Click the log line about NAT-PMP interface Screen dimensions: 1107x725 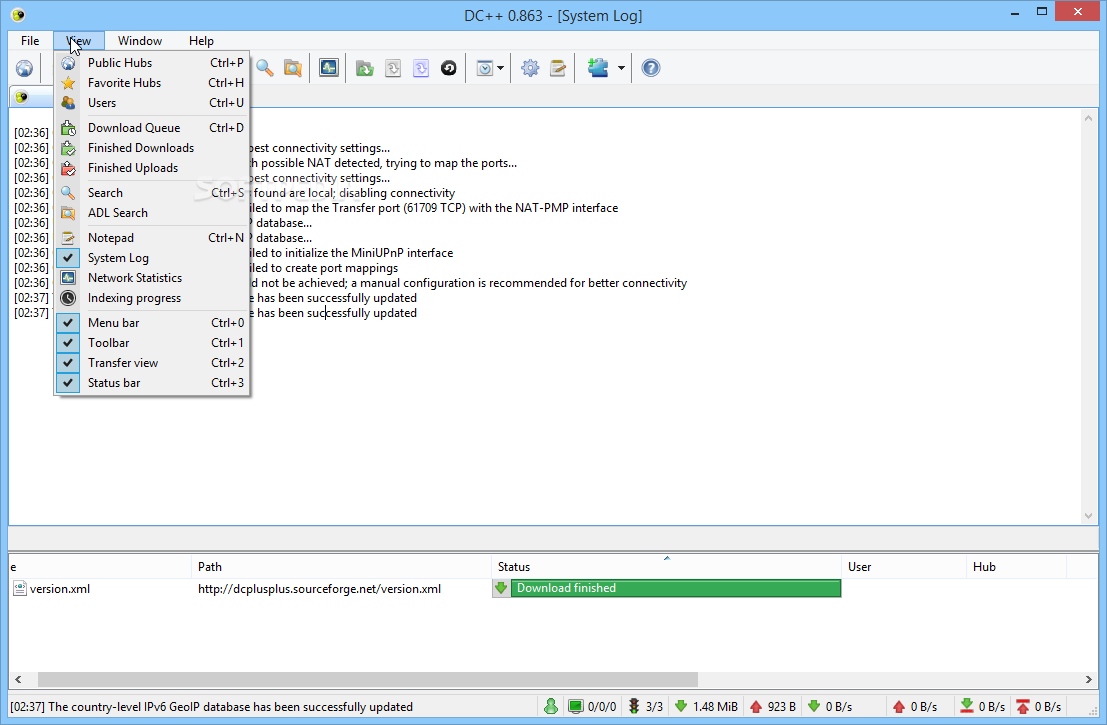click(434, 208)
